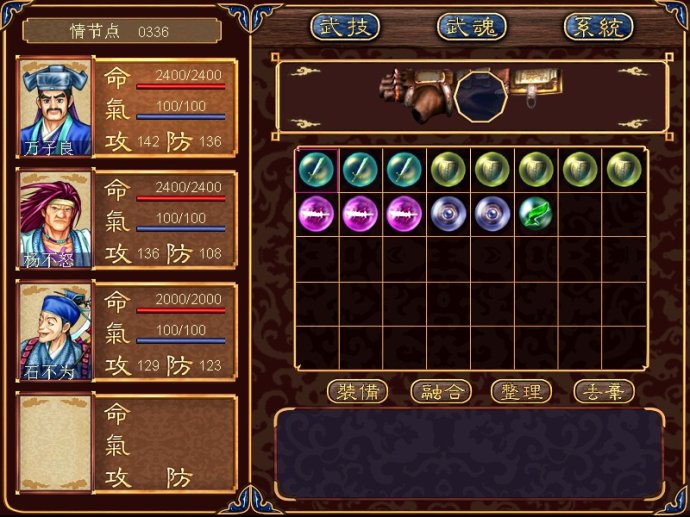Click the 融合 fuse button
Image resolution: width=690 pixels, height=517 pixels.
coord(441,392)
